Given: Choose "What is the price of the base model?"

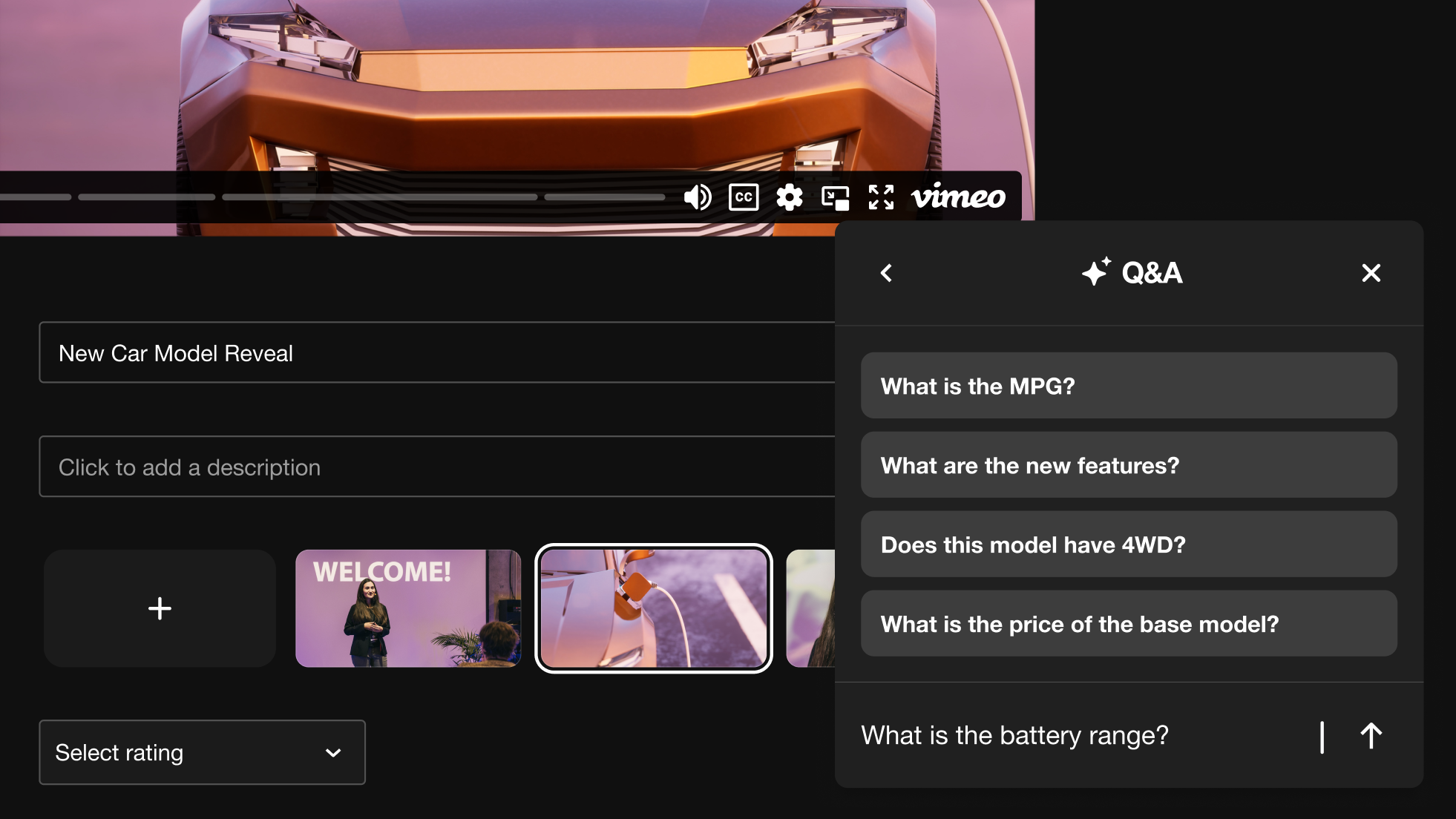Looking at the screenshot, I should click(x=1128, y=624).
